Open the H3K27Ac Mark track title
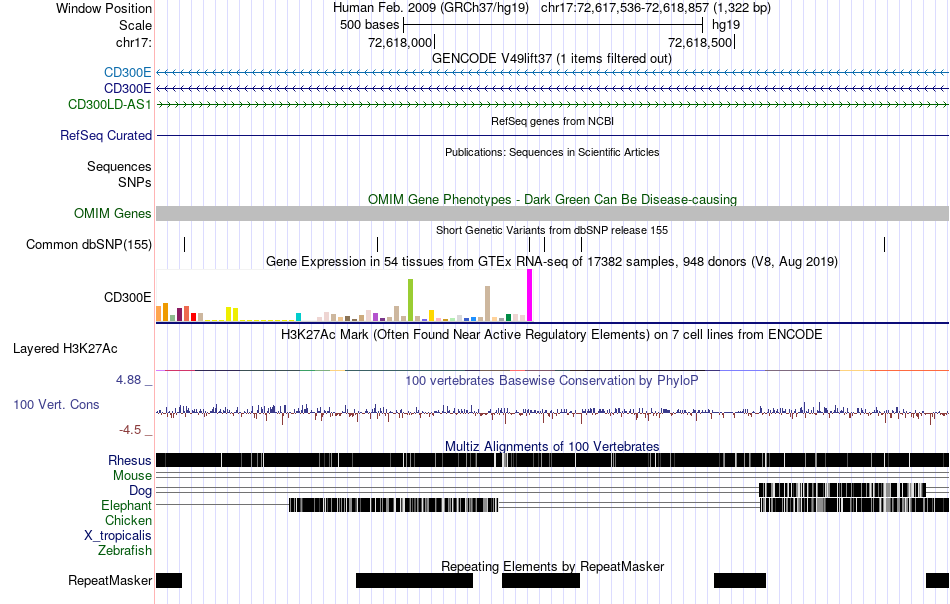 (552, 334)
